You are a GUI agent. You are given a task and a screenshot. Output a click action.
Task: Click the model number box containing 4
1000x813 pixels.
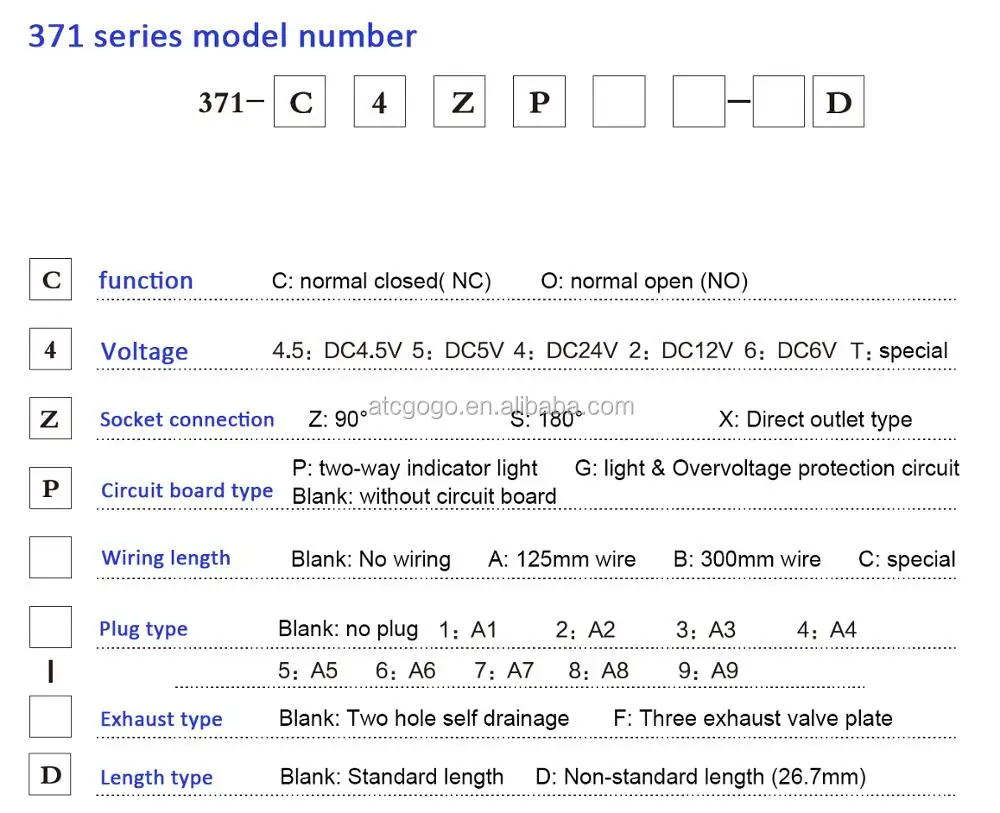(x=380, y=103)
